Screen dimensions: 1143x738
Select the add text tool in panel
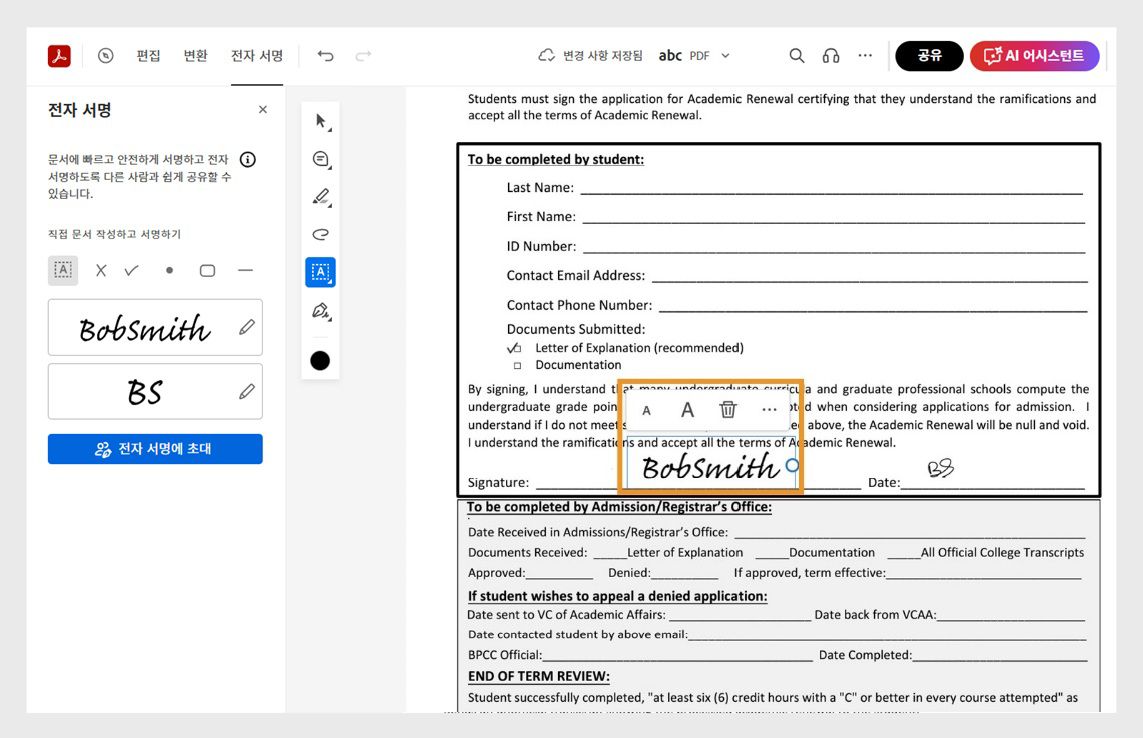coord(63,271)
